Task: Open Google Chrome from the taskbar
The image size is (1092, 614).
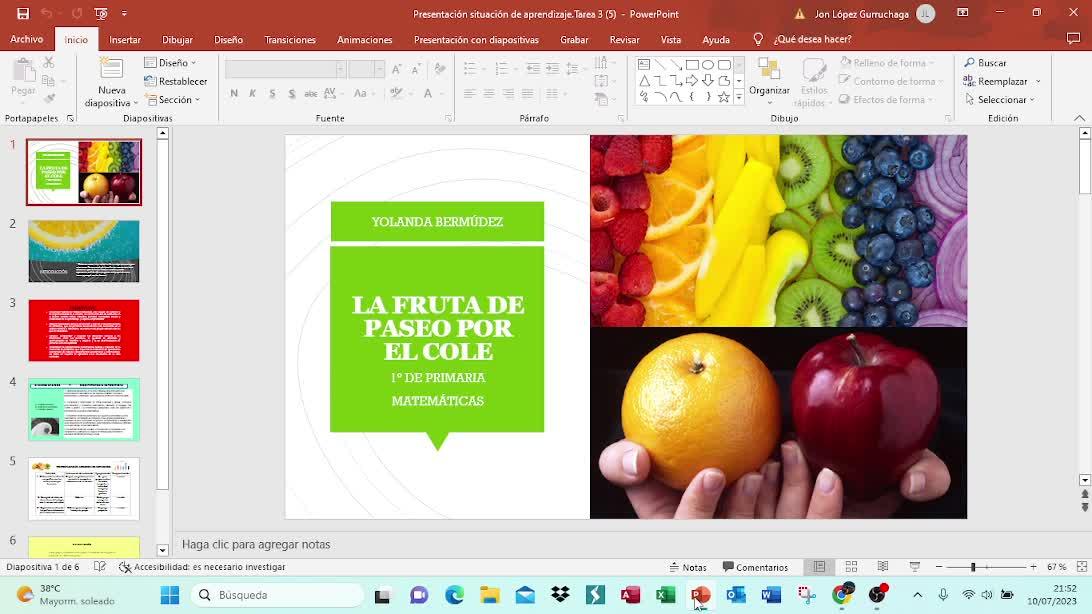Action: [842, 595]
